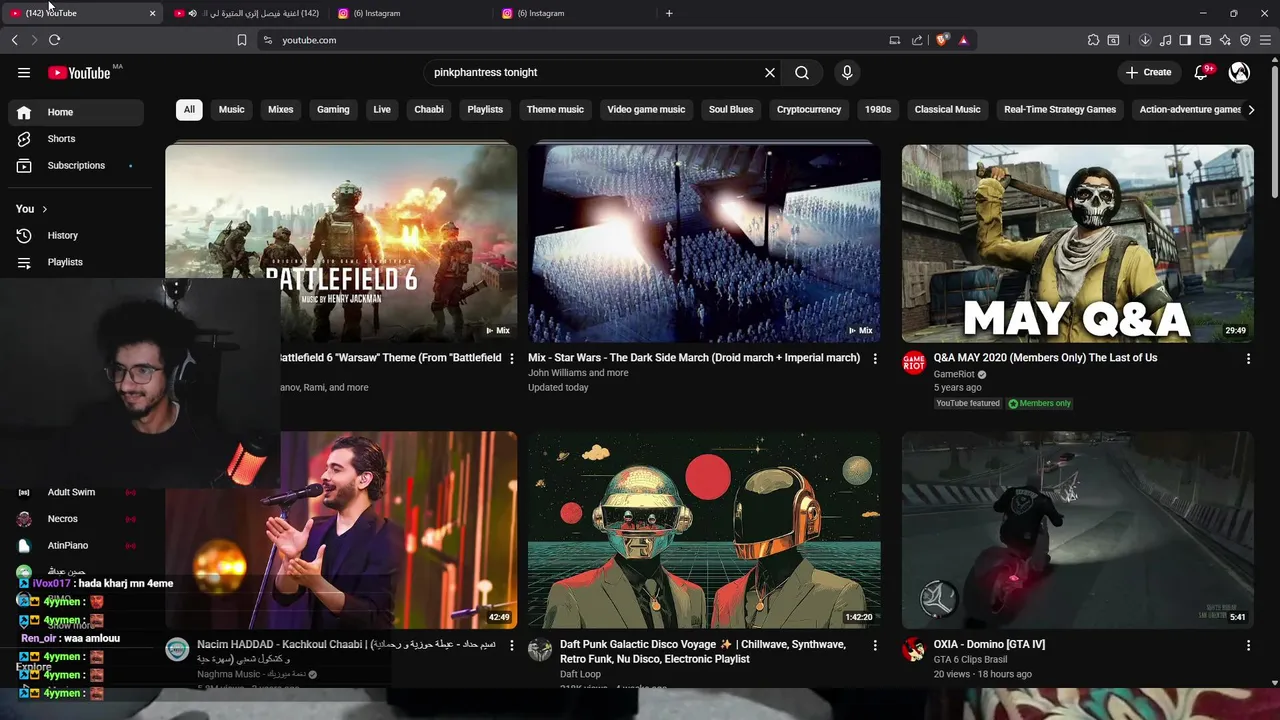Open a new browser tab
Viewport: 1280px width, 720px height.
(x=669, y=13)
